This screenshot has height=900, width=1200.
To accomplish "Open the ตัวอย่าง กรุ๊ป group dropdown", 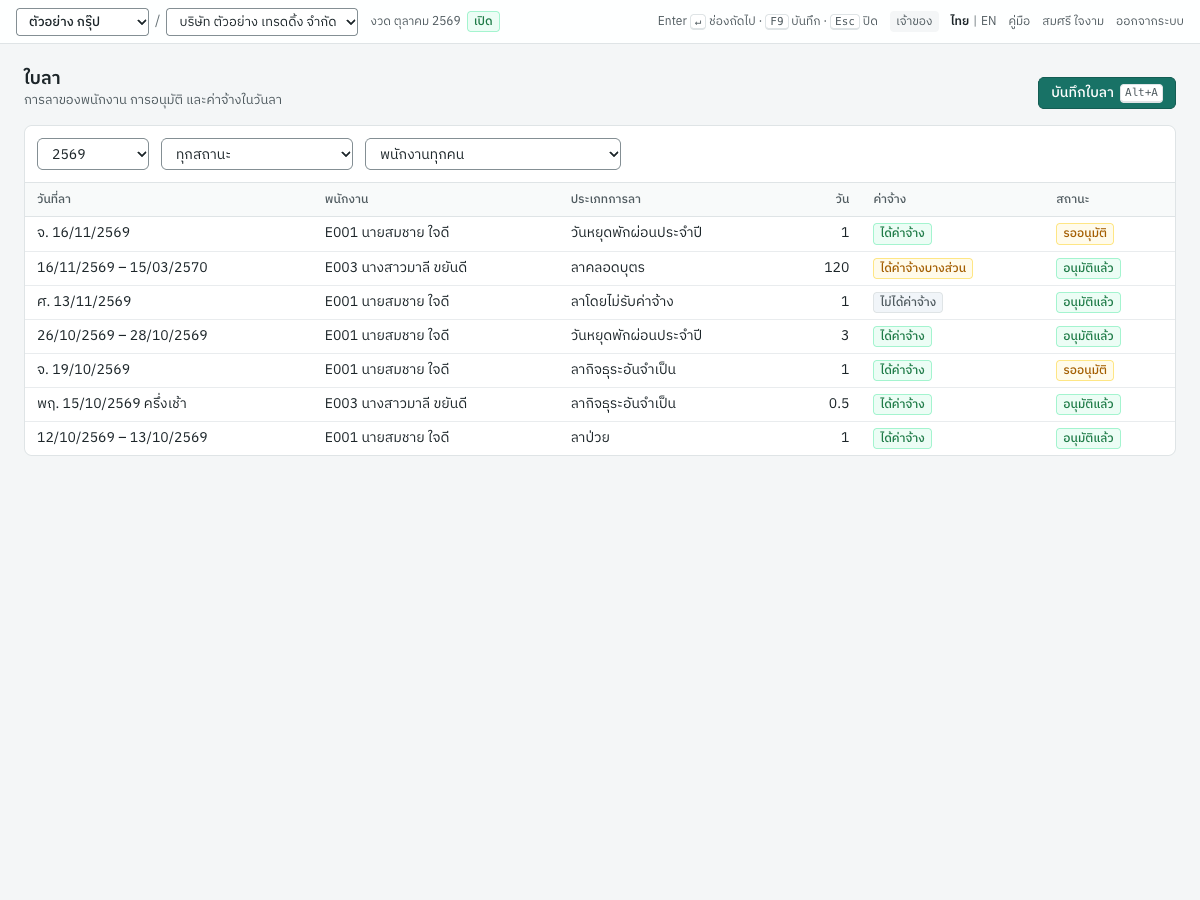I will (82, 22).
